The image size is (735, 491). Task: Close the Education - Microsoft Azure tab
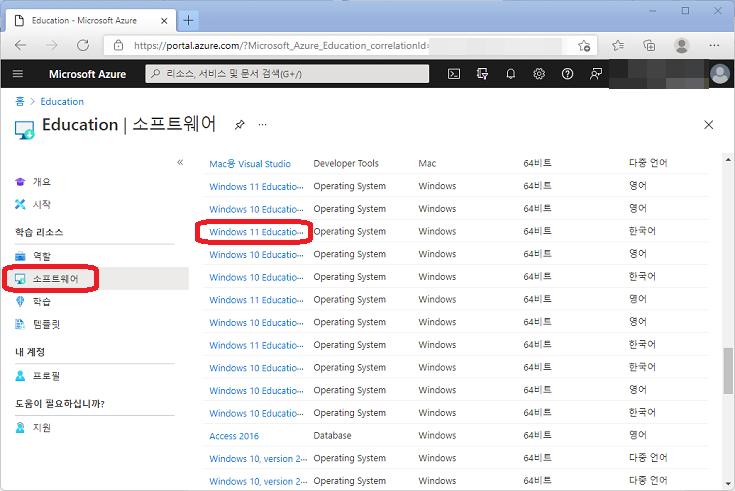coord(164,21)
